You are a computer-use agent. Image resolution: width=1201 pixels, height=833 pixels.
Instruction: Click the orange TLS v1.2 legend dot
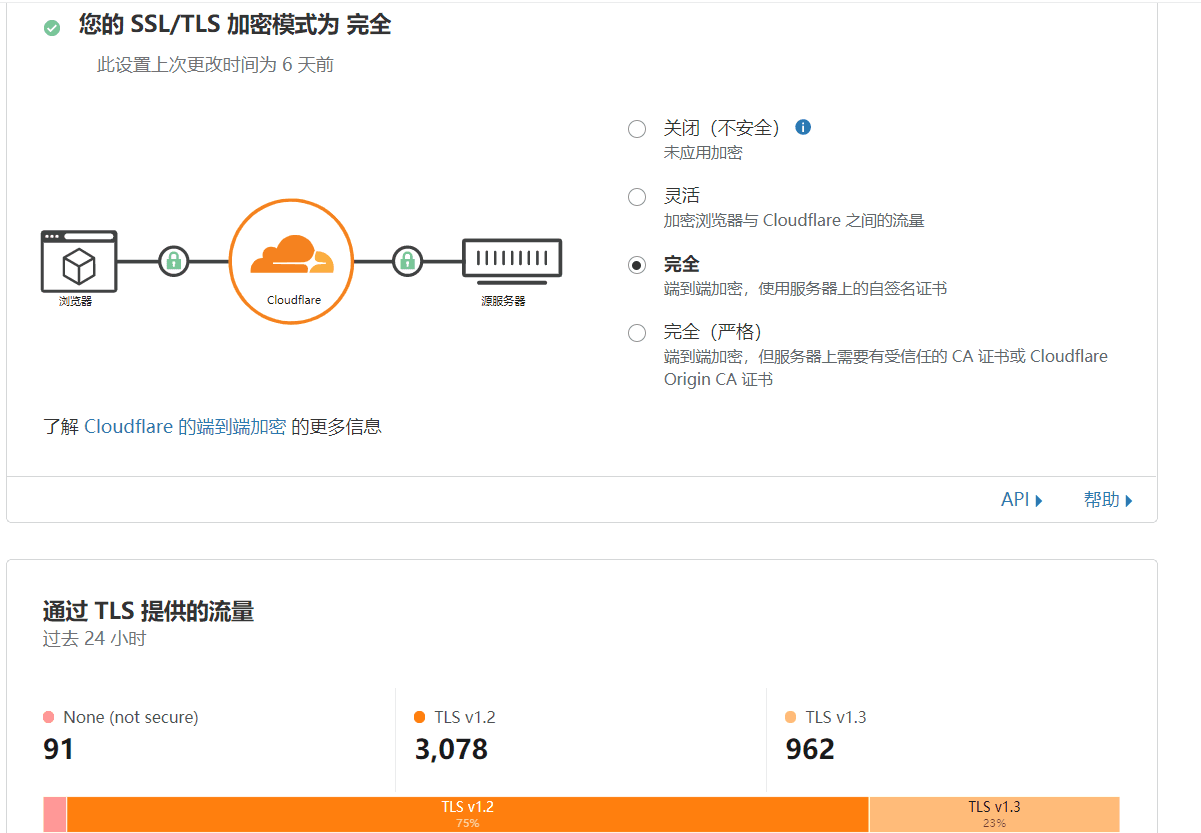coord(420,717)
